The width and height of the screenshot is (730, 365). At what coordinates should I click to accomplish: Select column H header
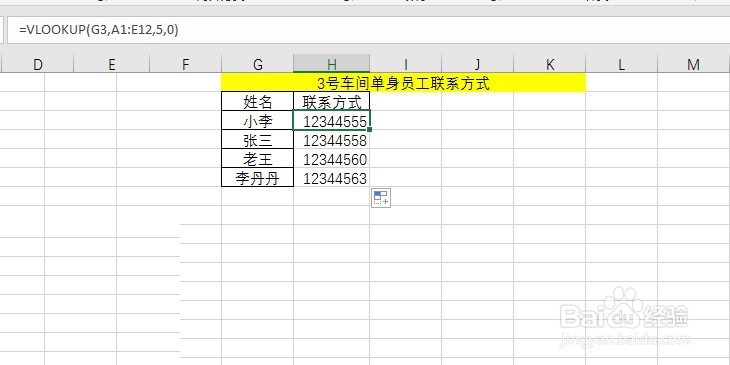point(331,64)
